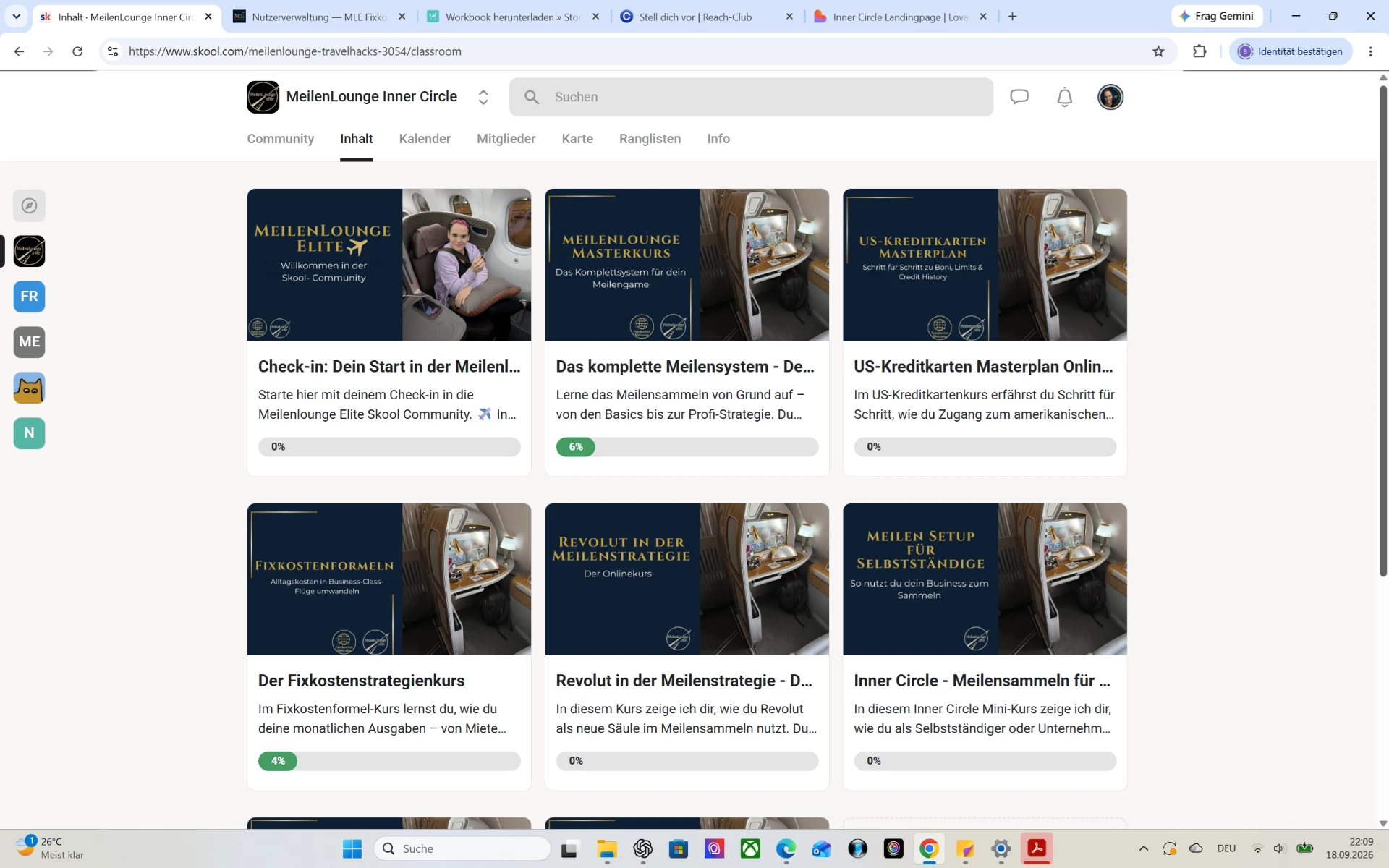The image size is (1389, 868).
Task: Switch to the Nutzerverwaltung browser tab
Action: (320, 17)
